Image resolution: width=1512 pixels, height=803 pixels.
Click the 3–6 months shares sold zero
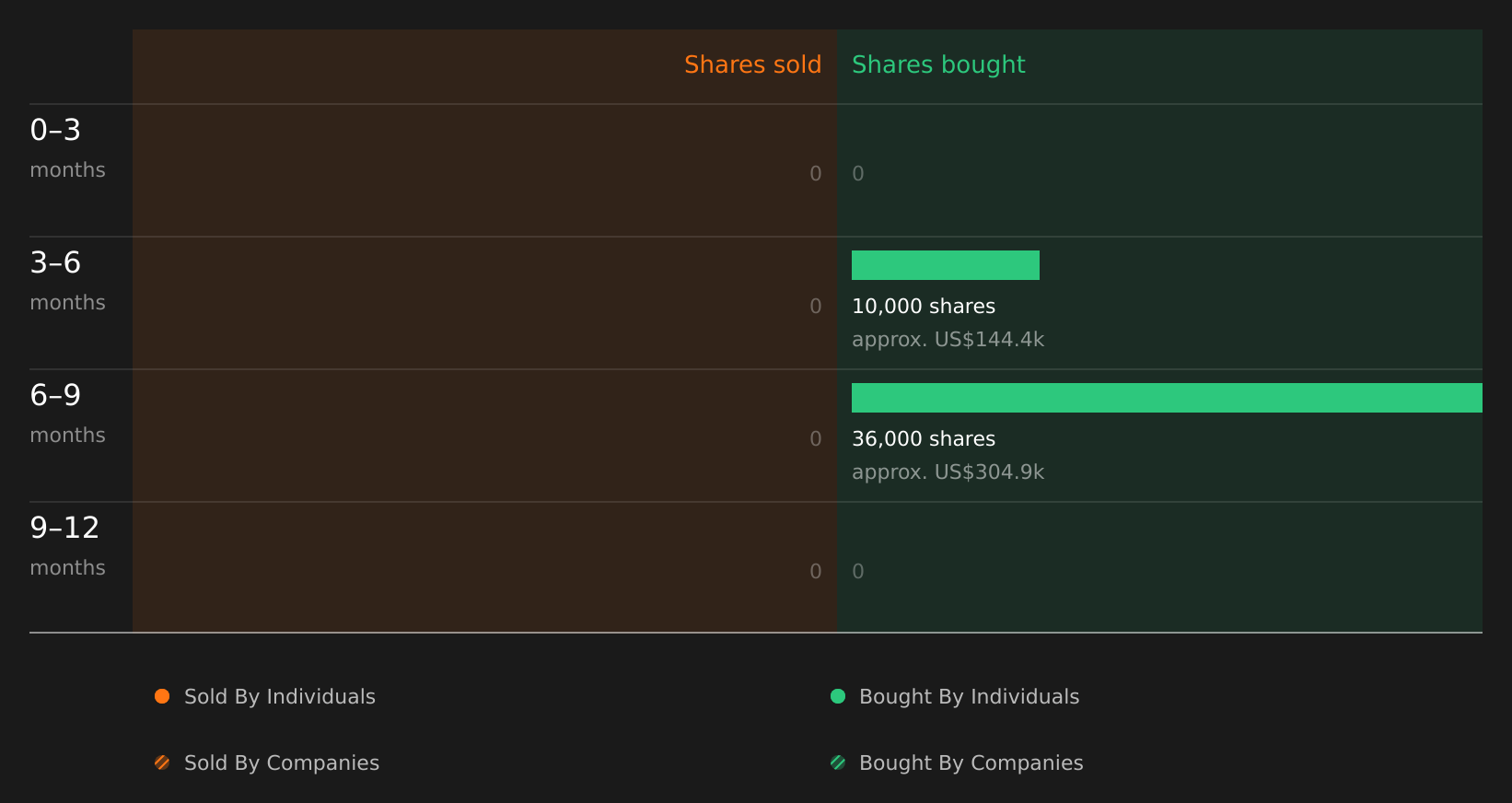[x=816, y=307]
